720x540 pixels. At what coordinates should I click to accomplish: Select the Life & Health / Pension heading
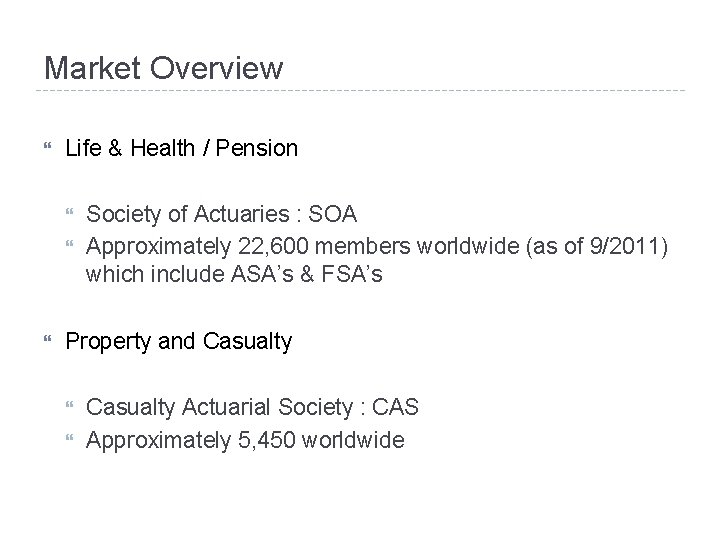click(x=181, y=149)
